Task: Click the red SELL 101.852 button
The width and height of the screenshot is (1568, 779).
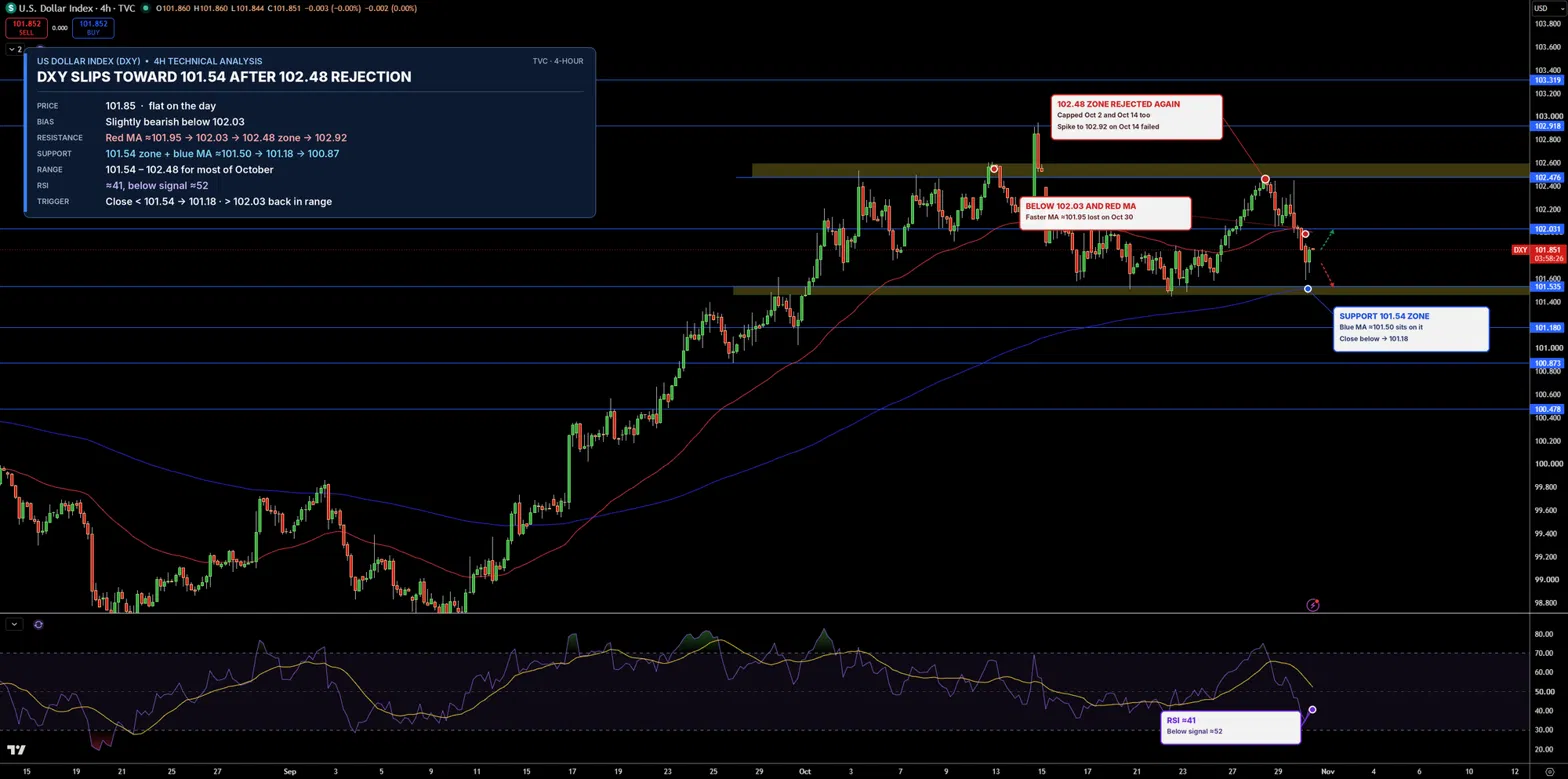Action: point(26,28)
